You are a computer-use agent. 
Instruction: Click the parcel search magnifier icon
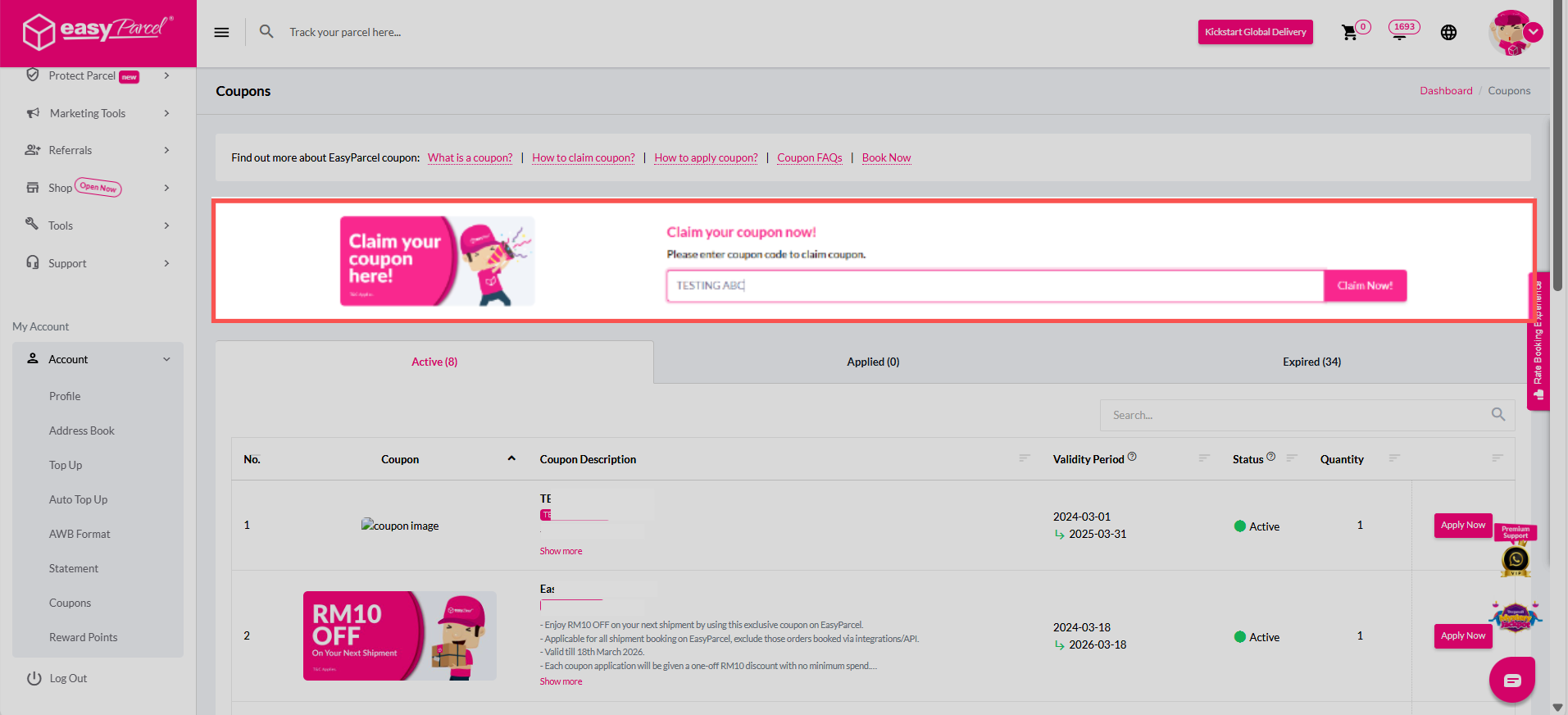click(266, 31)
